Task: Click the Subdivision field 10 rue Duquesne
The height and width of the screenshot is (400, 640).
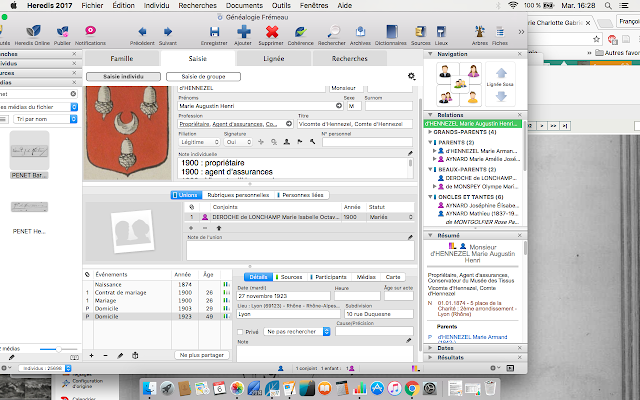Action: coord(379,314)
